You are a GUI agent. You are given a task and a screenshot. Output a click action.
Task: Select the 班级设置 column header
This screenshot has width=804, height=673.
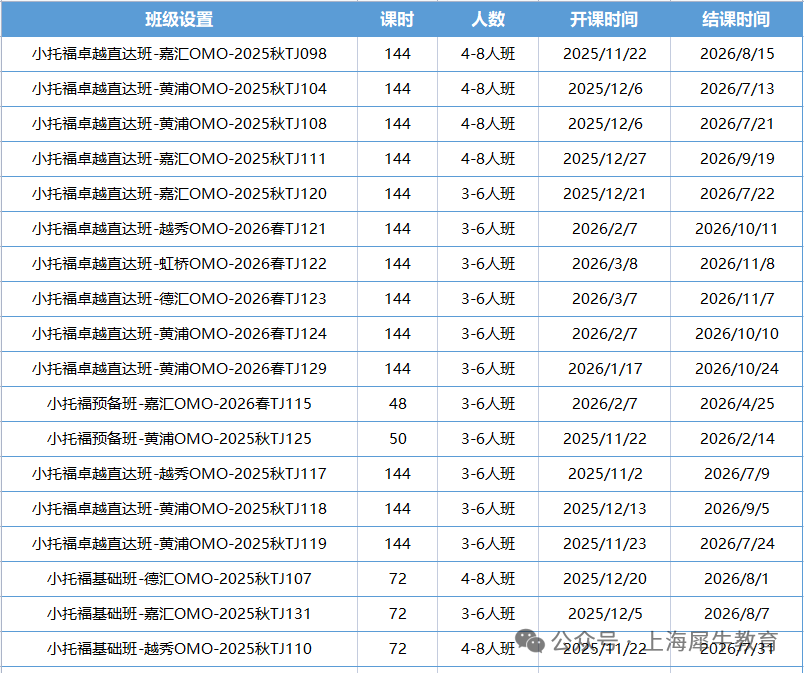179,19
